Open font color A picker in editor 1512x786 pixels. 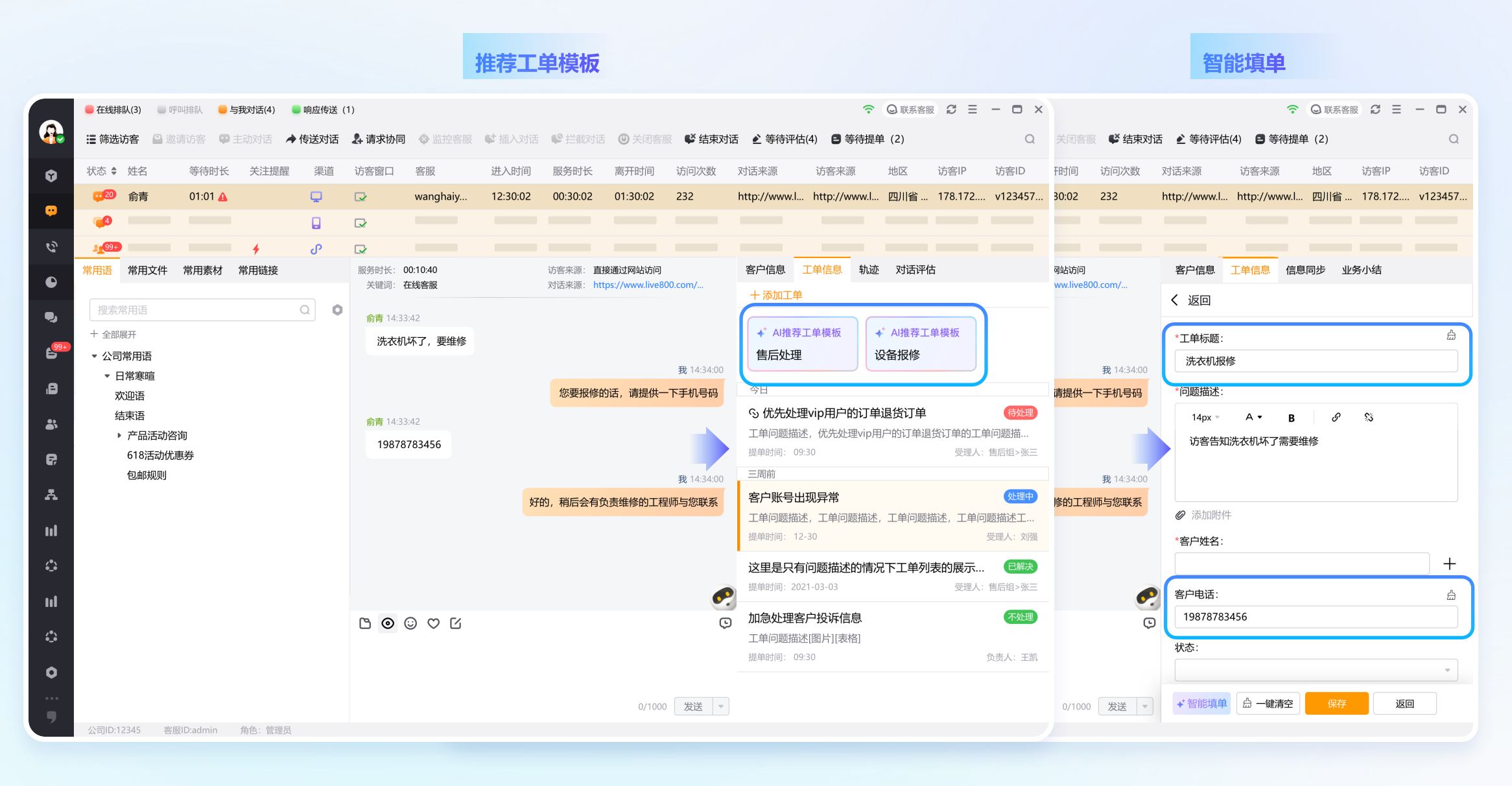point(1253,418)
